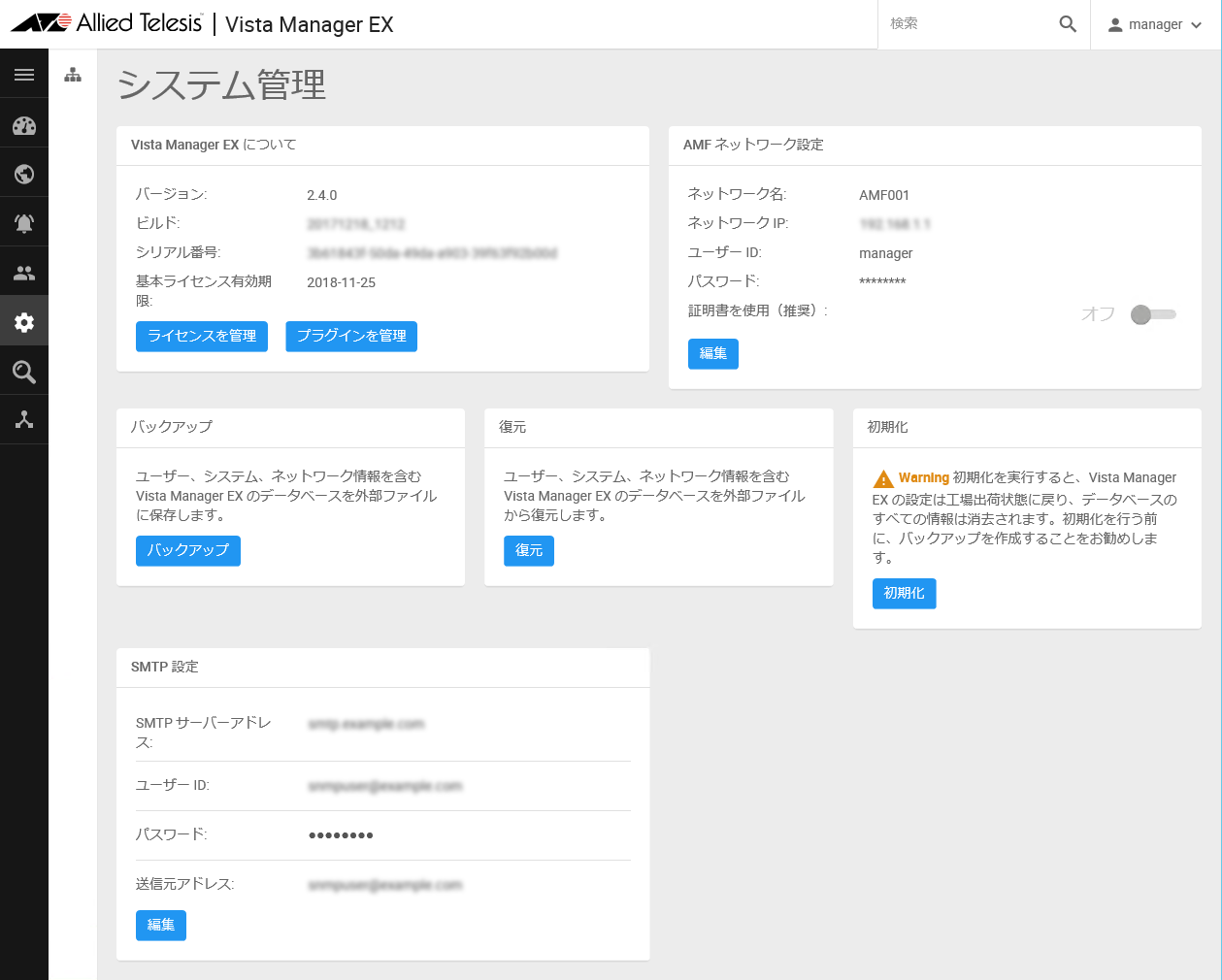
Task: Click the SMTP サーバーアドレス label
Action: click(x=204, y=733)
